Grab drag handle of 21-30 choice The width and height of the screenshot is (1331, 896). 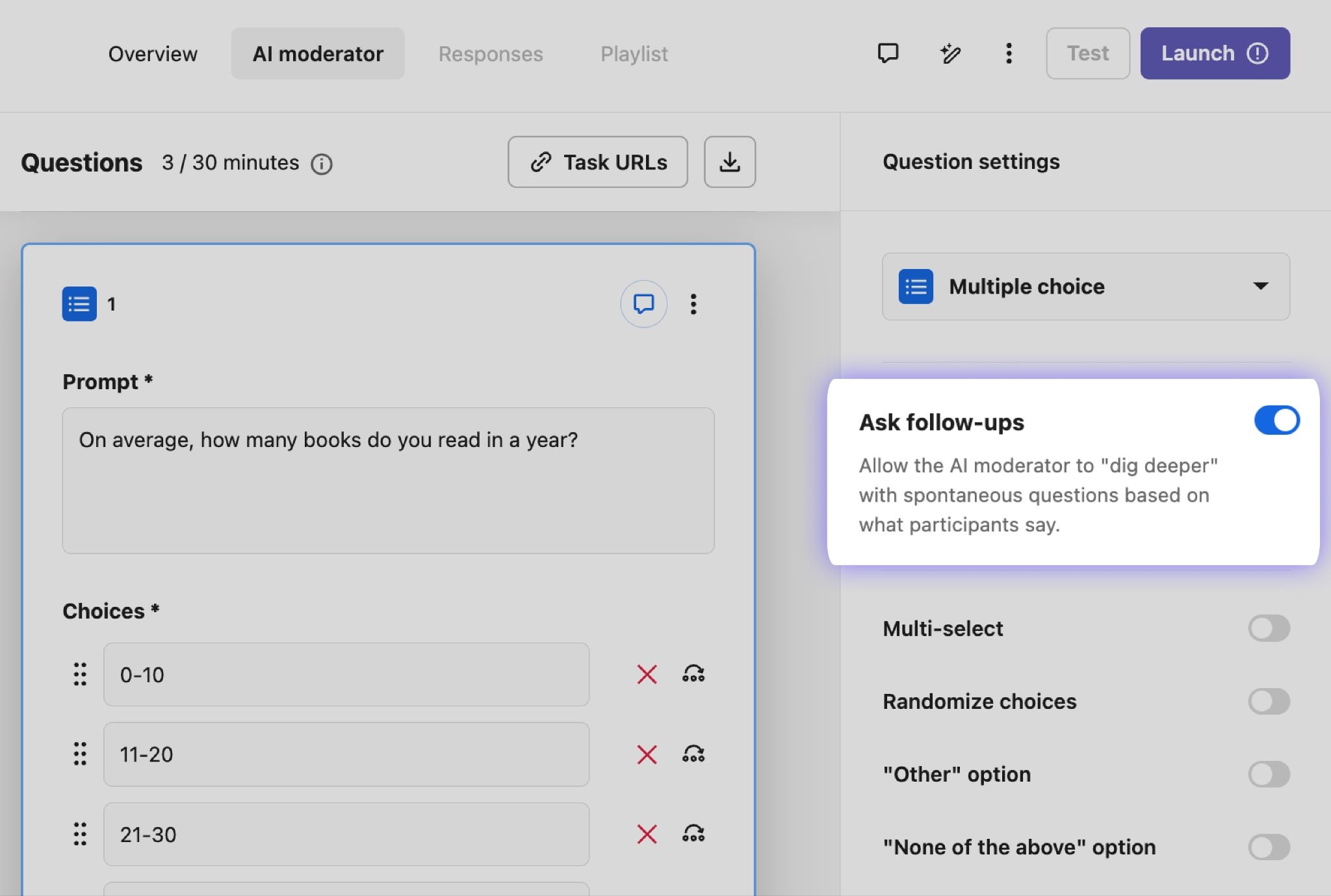[80, 834]
